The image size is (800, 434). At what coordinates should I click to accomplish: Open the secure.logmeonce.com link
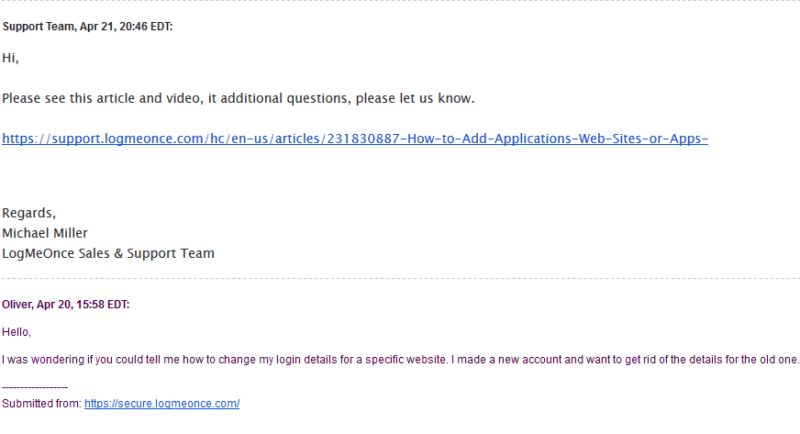[x=162, y=403]
